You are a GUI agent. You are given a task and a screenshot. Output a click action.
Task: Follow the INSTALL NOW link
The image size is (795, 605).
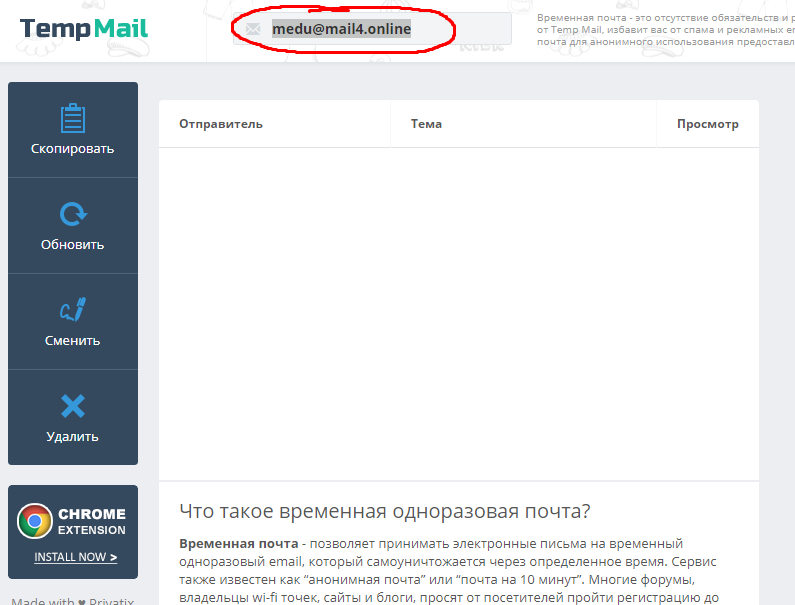[75, 557]
